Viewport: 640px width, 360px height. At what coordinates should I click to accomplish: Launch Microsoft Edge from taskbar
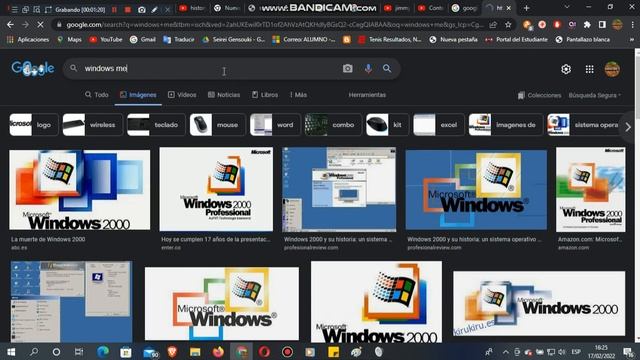pyautogui.click(x=102, y=352)
